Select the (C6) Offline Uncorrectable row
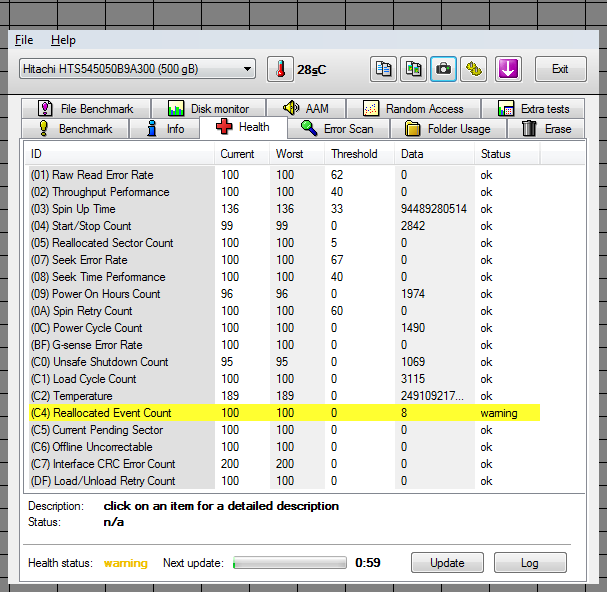The image size is (607, 592). [285, 447]
